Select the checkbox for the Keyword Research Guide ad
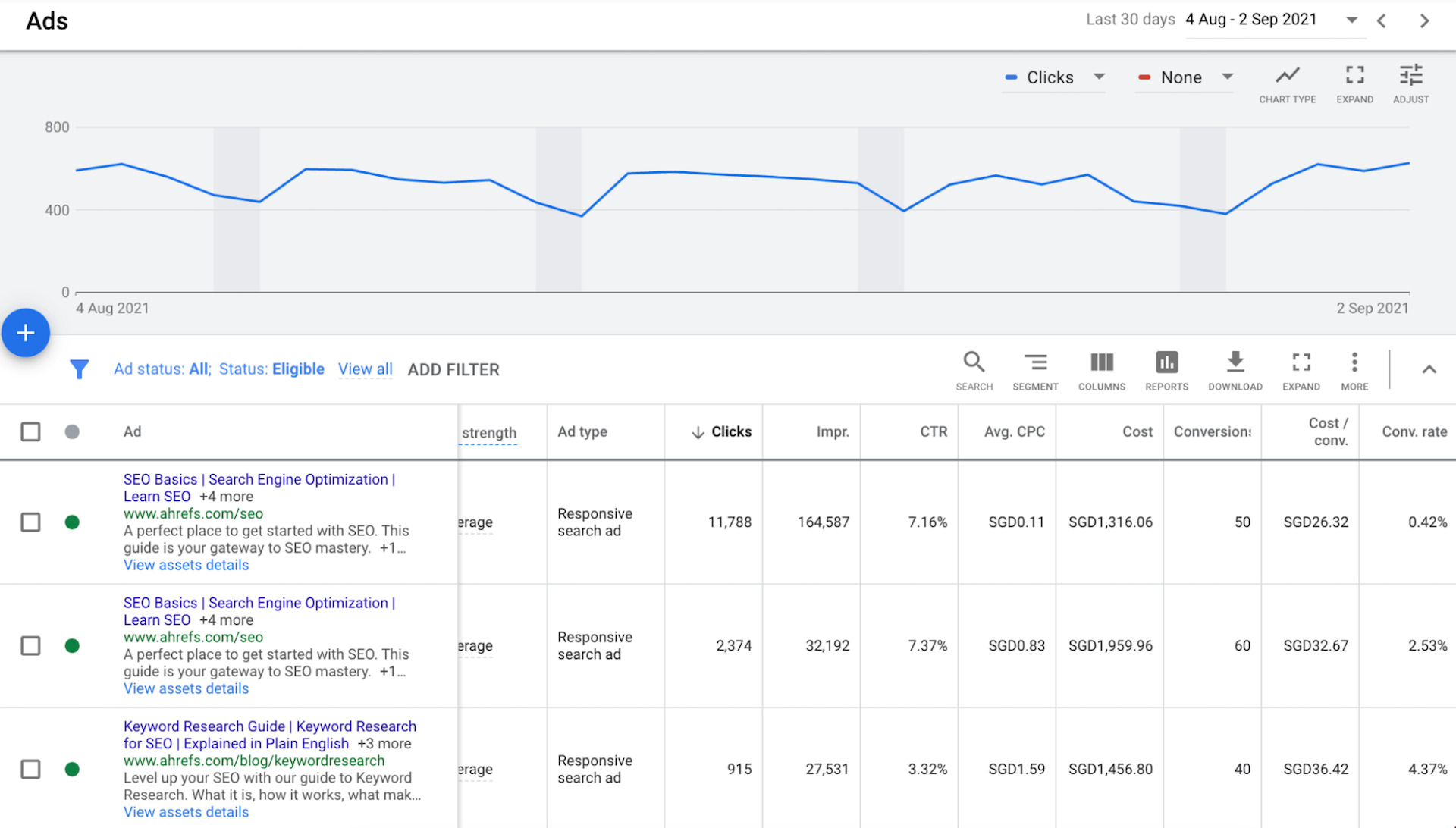This screenshot has height=828, width=1456. click(30, 769)
